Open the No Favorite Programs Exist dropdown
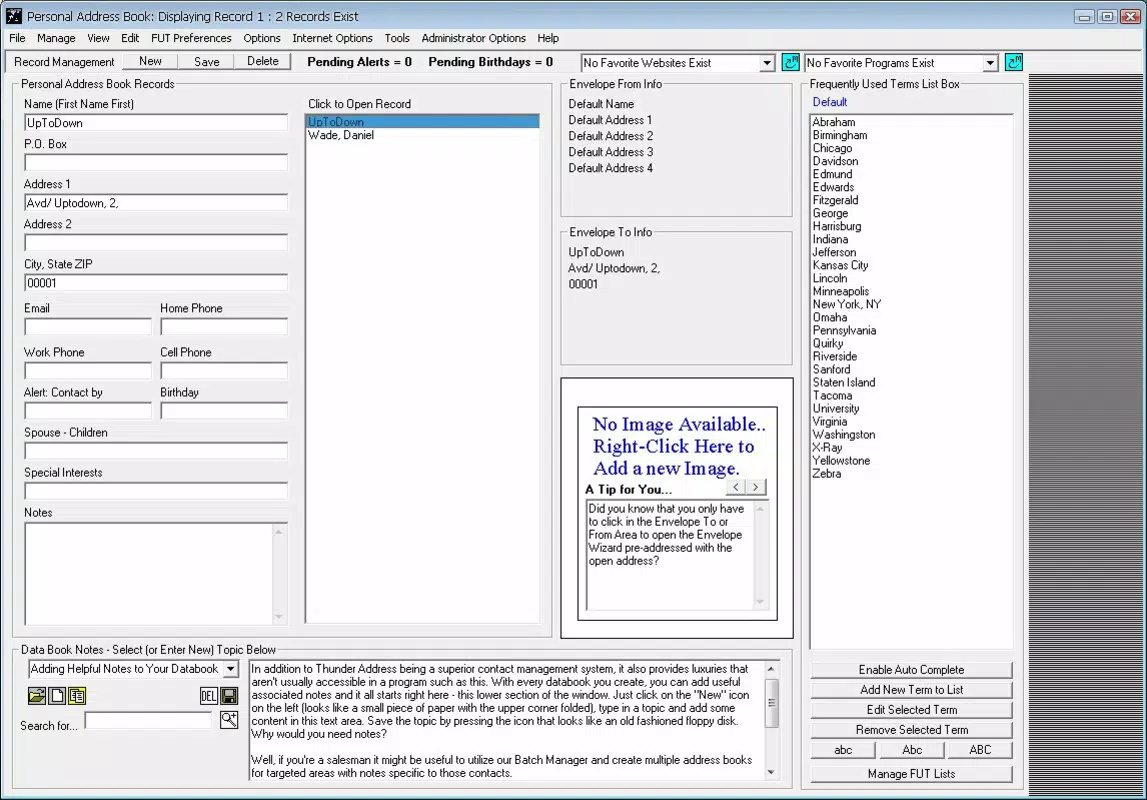The width and height of the screenshot is (1147, 800). [x=990, y=63]
